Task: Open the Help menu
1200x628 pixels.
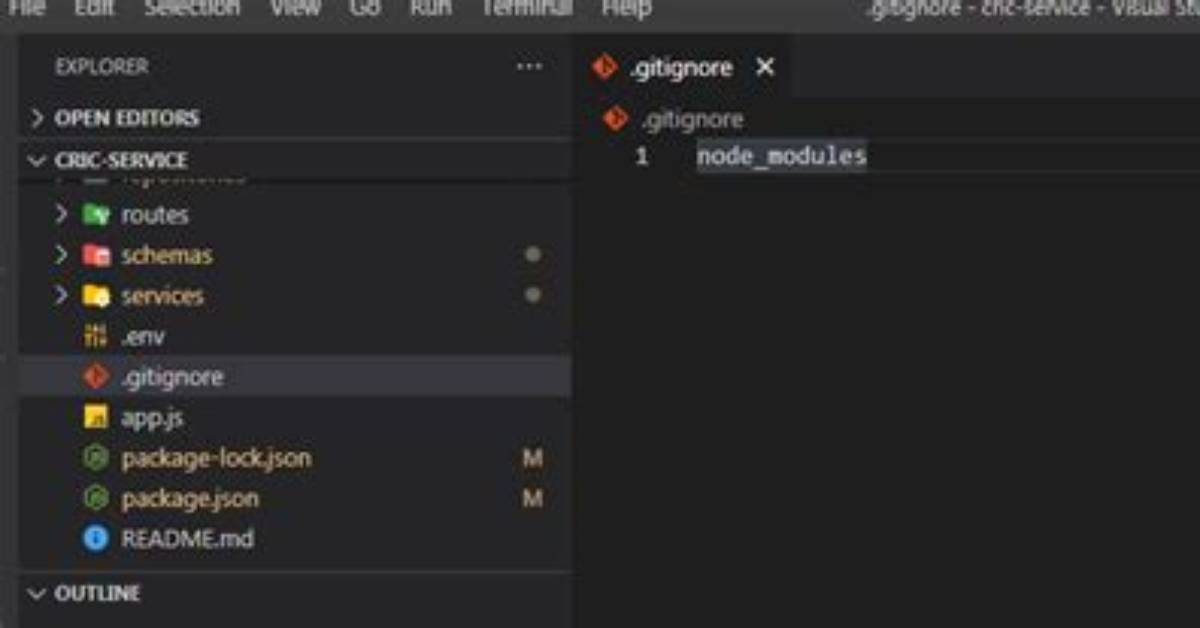Action: tap(627, 8)
